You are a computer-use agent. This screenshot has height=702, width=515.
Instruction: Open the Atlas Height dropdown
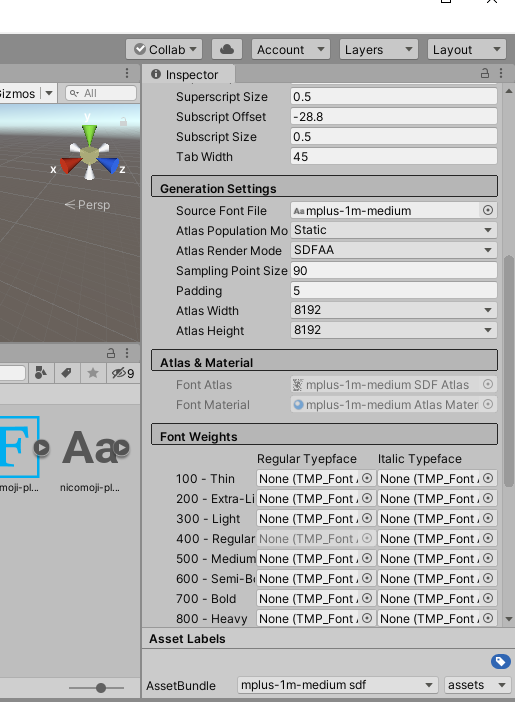pyautogui.click(x=394, y=330)
